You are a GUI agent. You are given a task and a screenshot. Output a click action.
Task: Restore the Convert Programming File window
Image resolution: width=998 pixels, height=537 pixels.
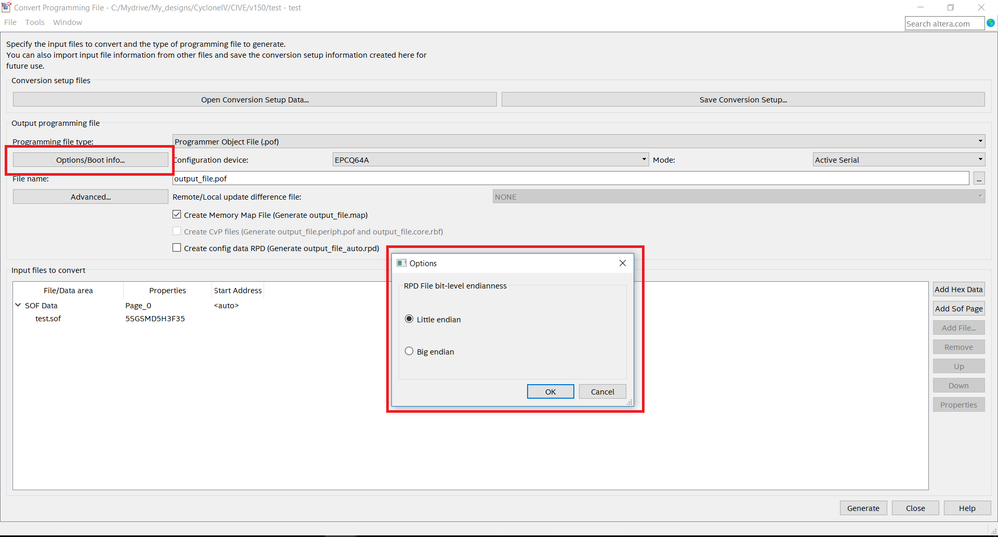[x=950, y=8]
